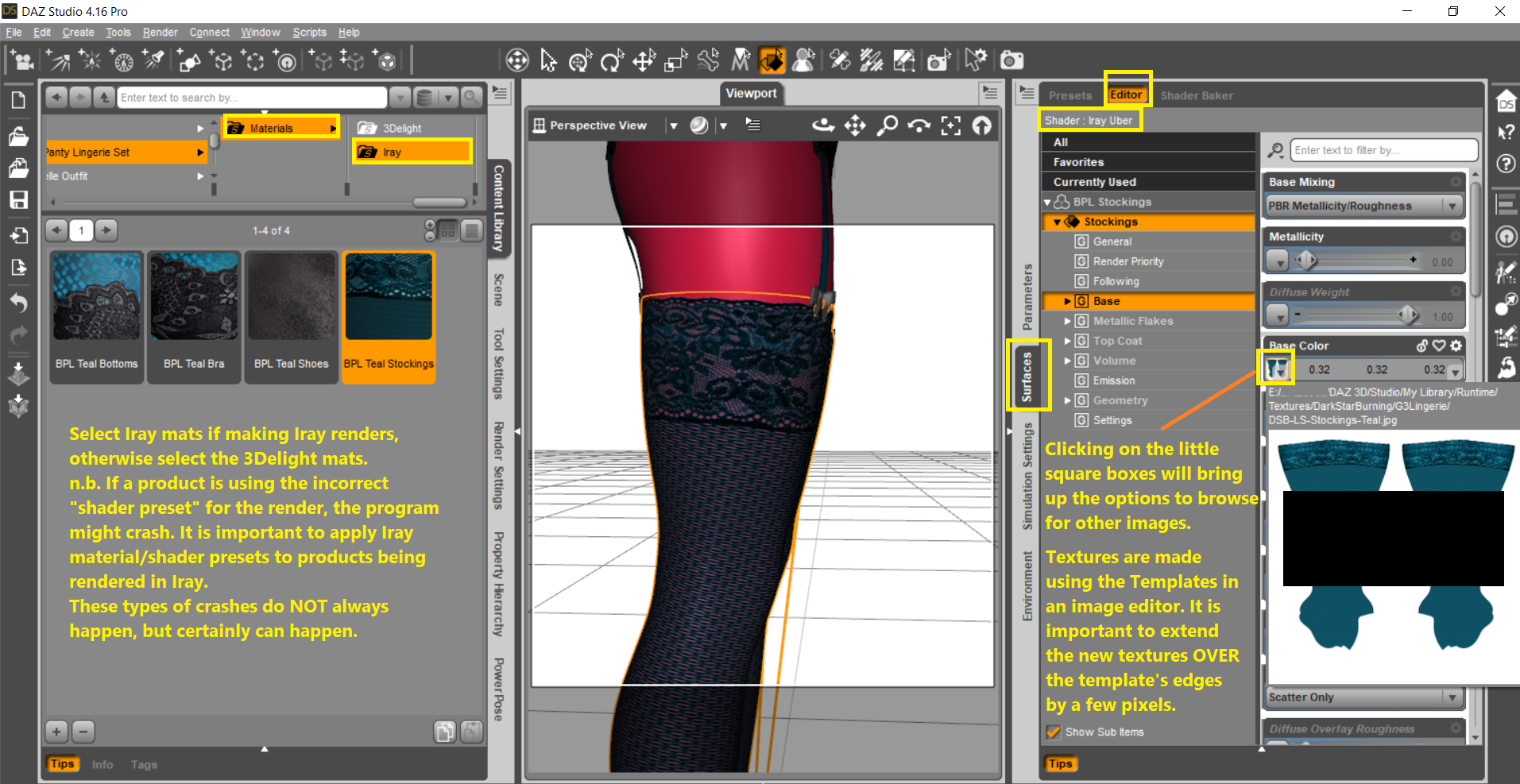Go to next content library page
Screen dimensions: 1520x784
pos(106,230)
